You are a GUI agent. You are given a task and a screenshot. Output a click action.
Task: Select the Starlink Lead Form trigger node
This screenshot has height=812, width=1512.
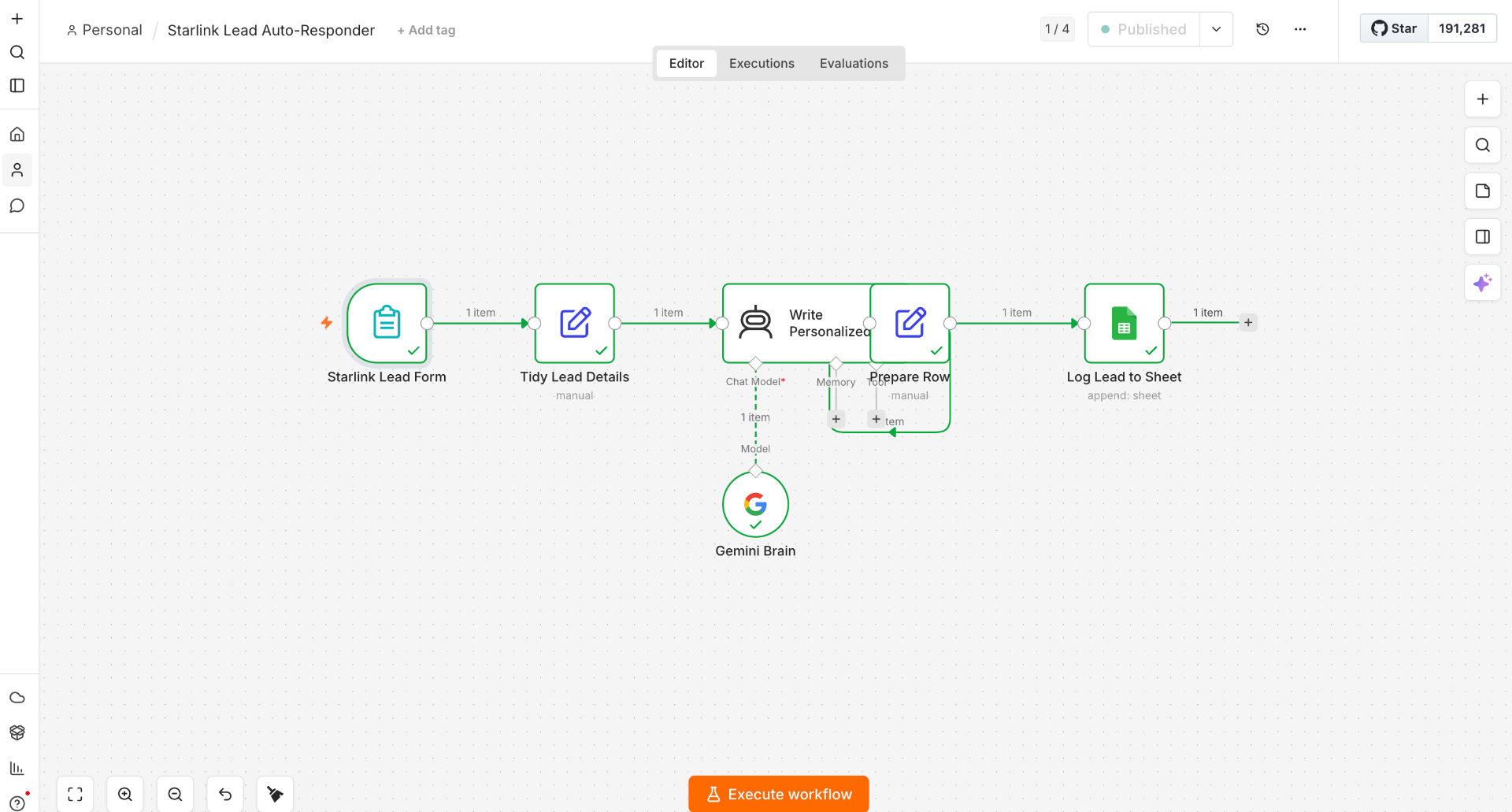pyautogui.click(x=387, y=323)
